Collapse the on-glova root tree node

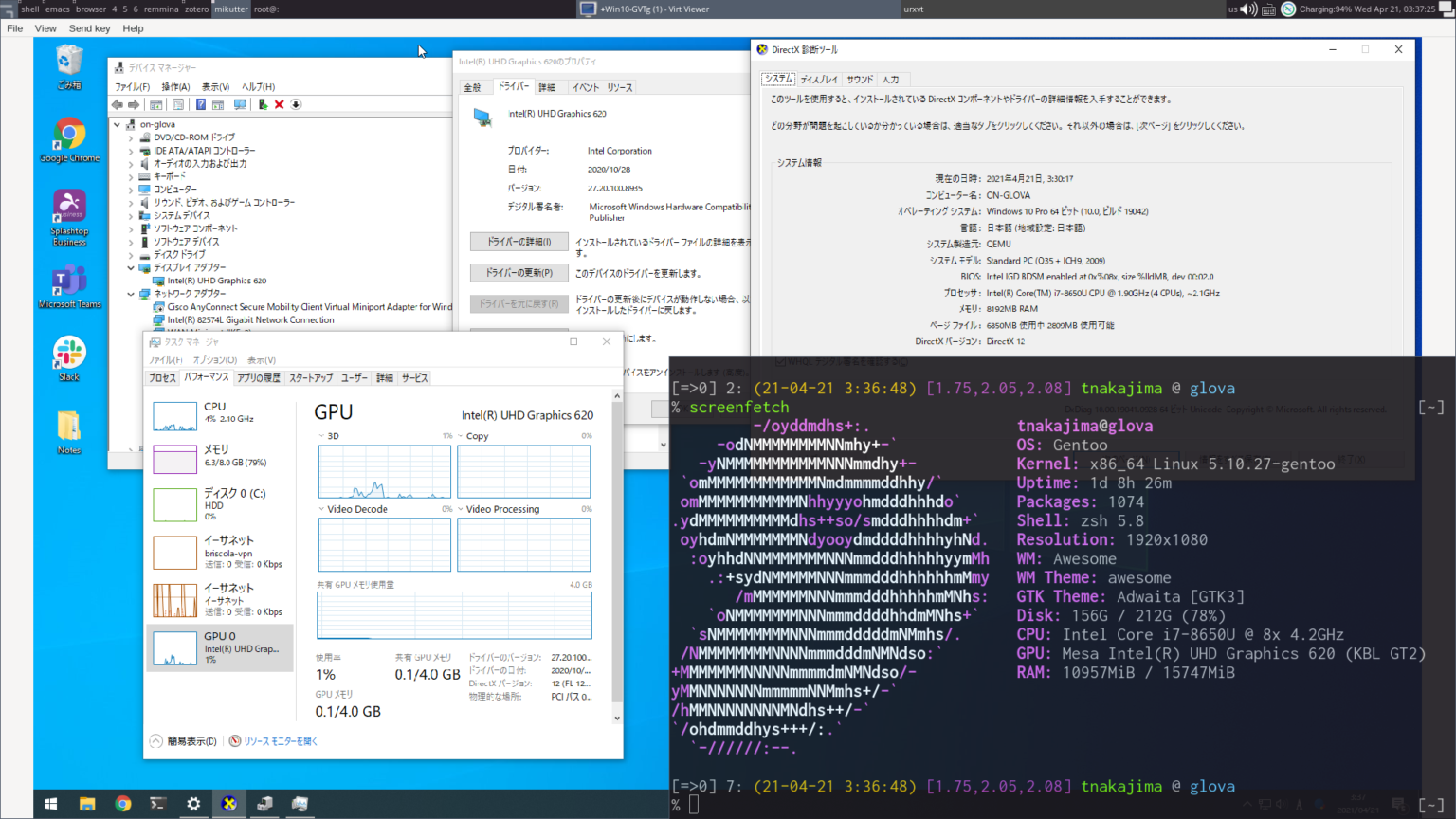(118, 124)
